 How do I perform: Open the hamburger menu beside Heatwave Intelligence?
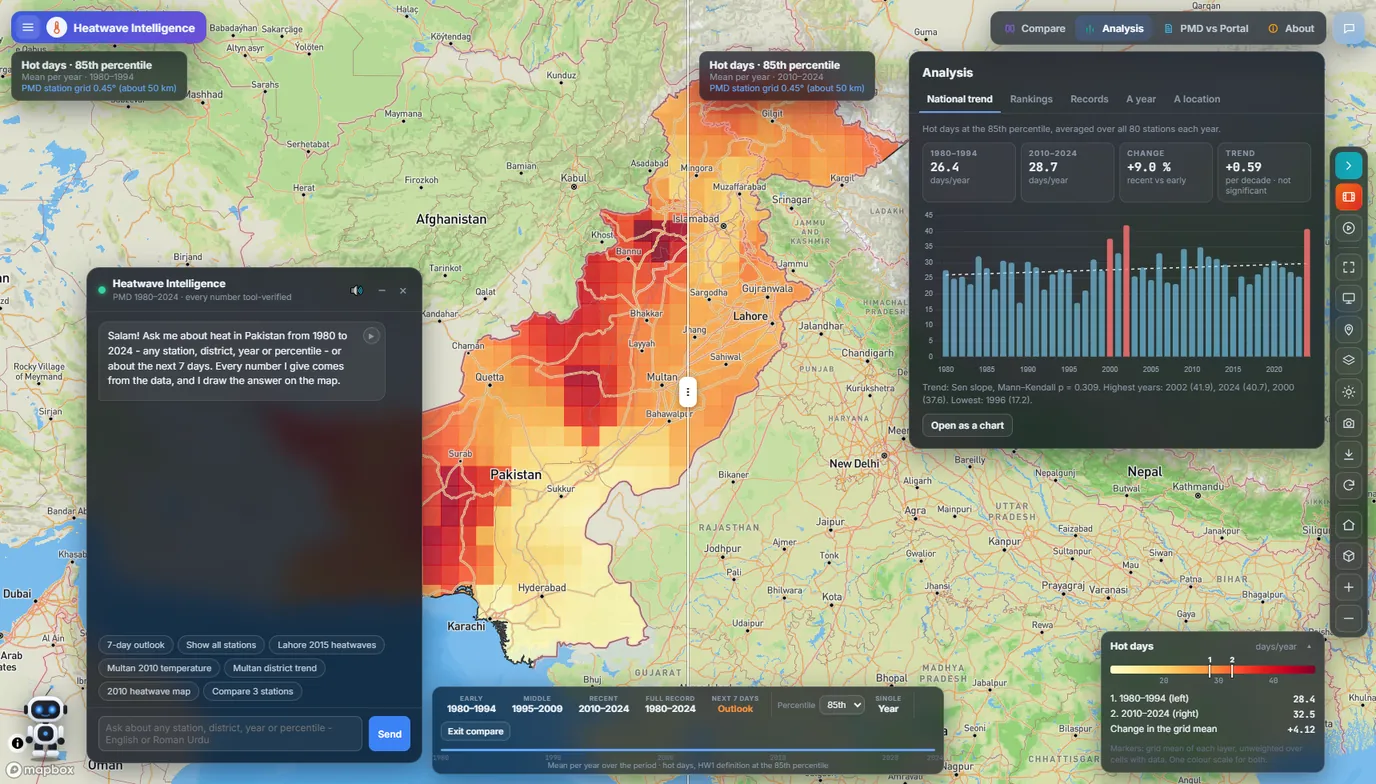pos(28,28)
